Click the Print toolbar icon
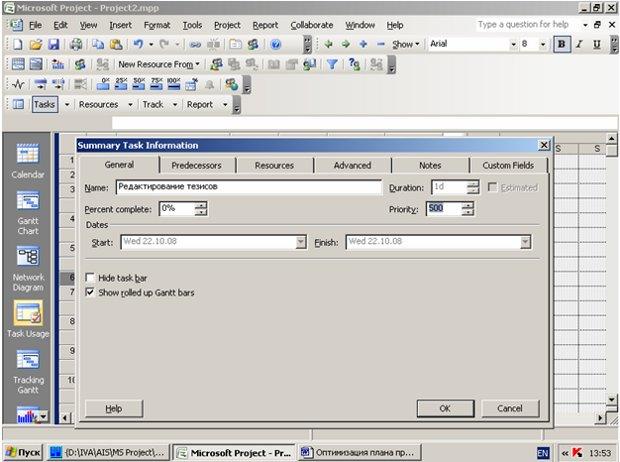 pos(76,44)
